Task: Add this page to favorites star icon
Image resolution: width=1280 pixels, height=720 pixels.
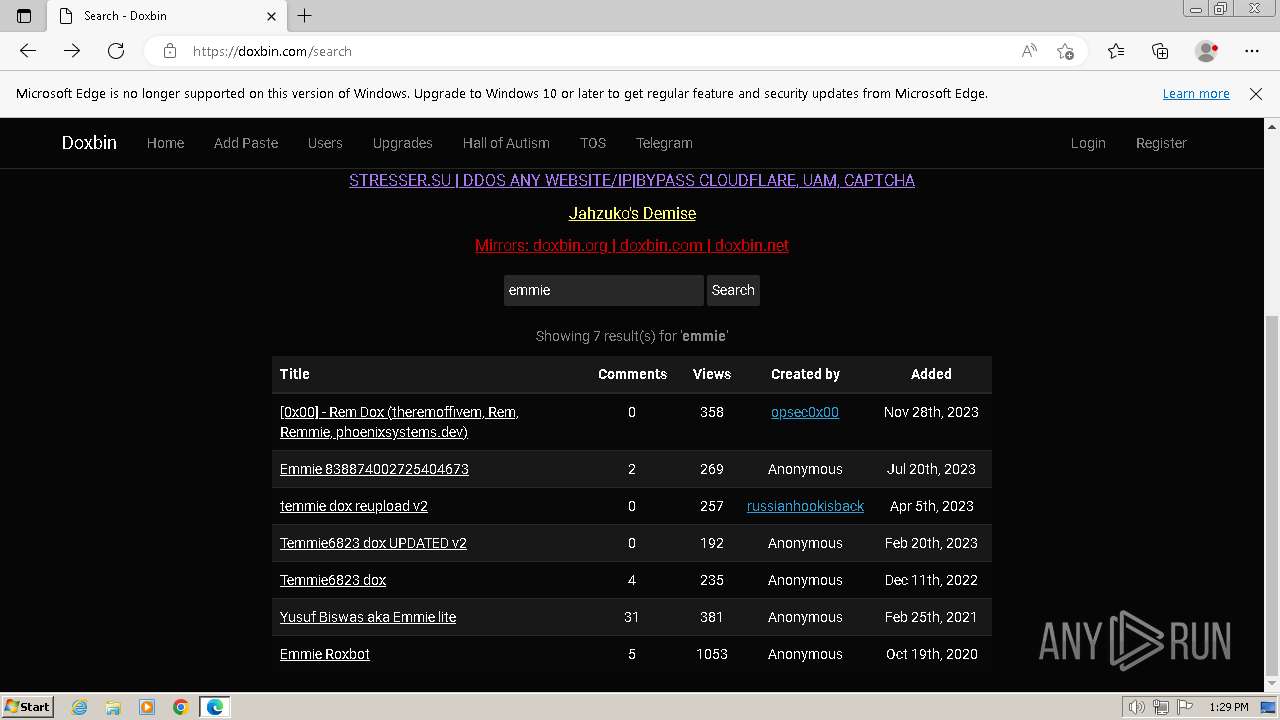Action: click(x=1065, y=51)
